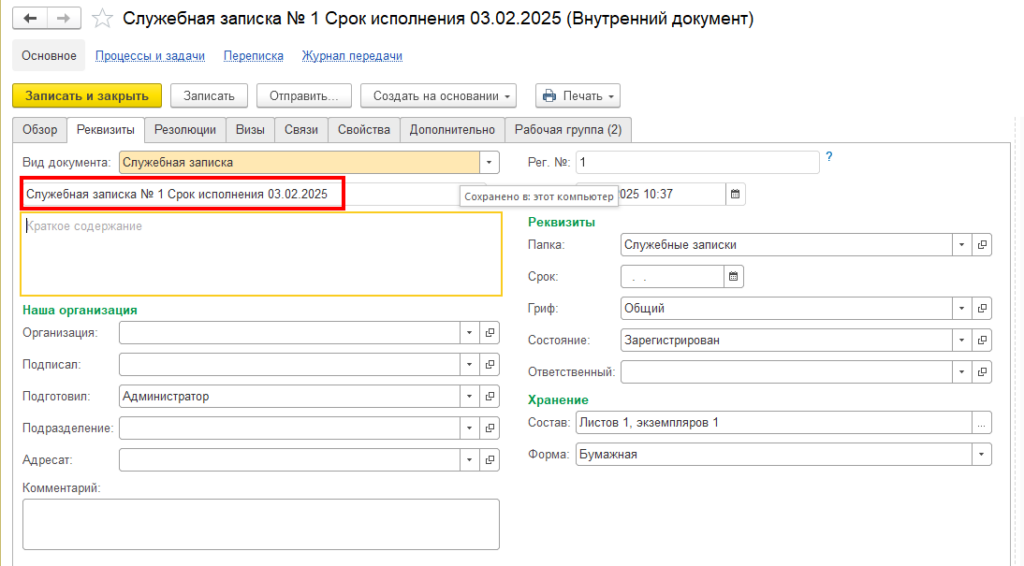Click the Состав field value
Image resolution: width=1024 pixels, height=566 pixels.
774,423
